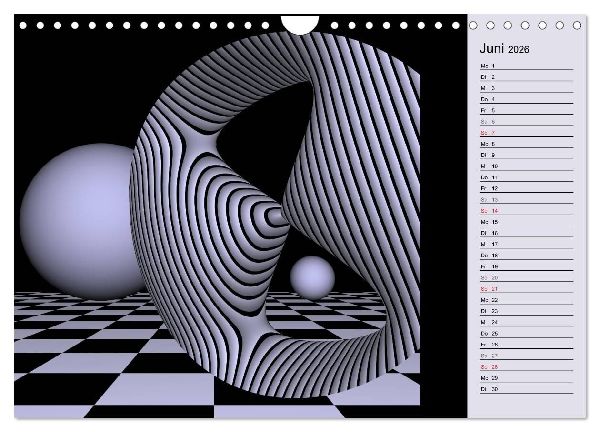This screenshot has height=432, width=600.
Task: Select the "Mo 8" day row
Action: (x=527, y=144)
